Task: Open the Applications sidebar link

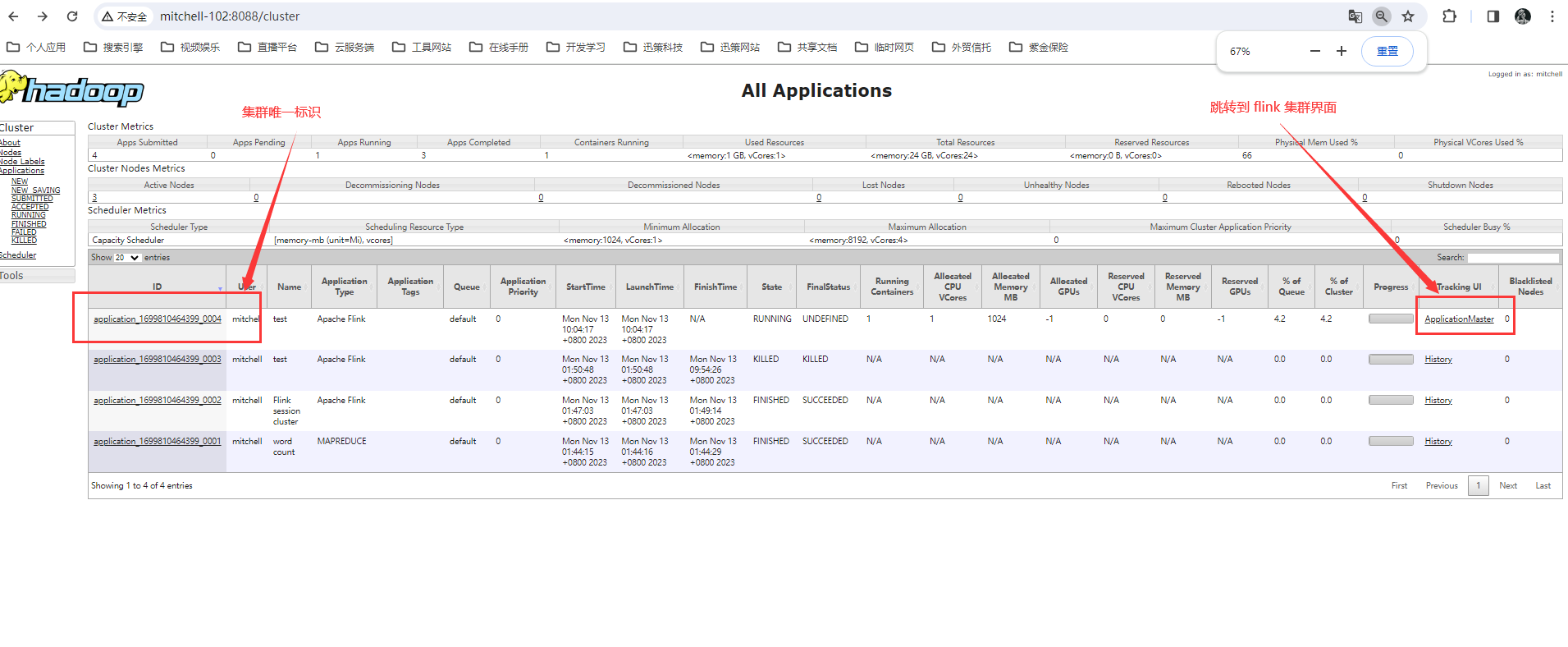Action: [x=22, y=171]
